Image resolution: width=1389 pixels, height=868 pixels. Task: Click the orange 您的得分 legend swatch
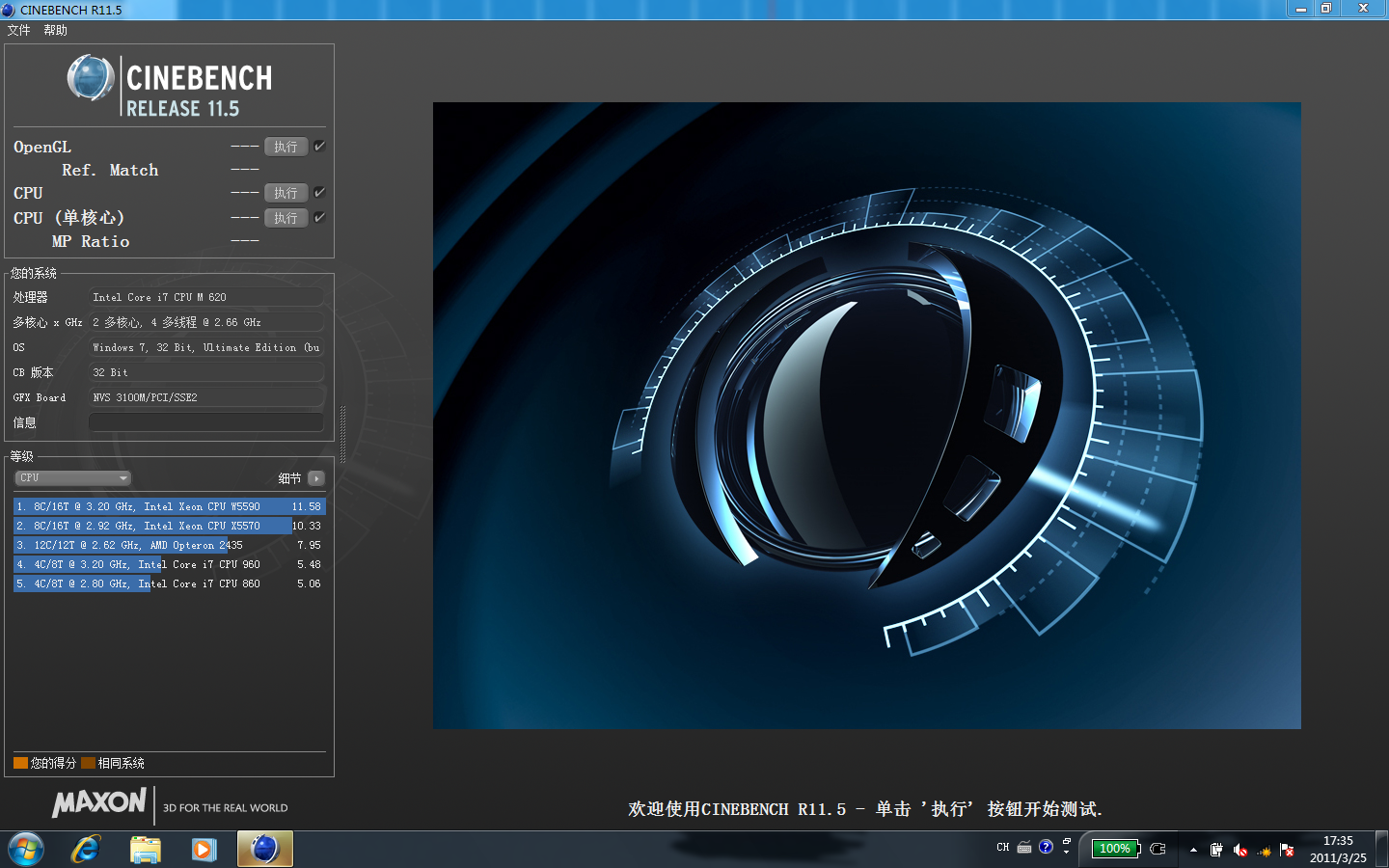pos(20,763)
